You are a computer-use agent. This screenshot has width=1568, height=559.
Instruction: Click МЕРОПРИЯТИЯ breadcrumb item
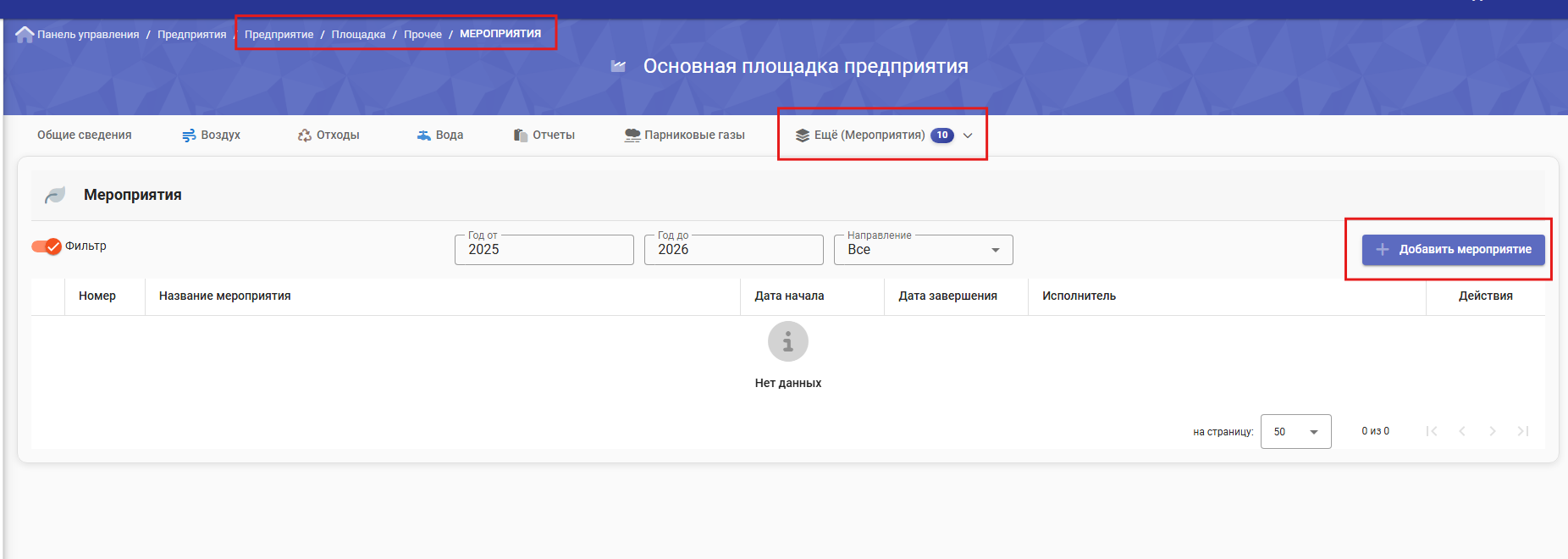[500, 34]
